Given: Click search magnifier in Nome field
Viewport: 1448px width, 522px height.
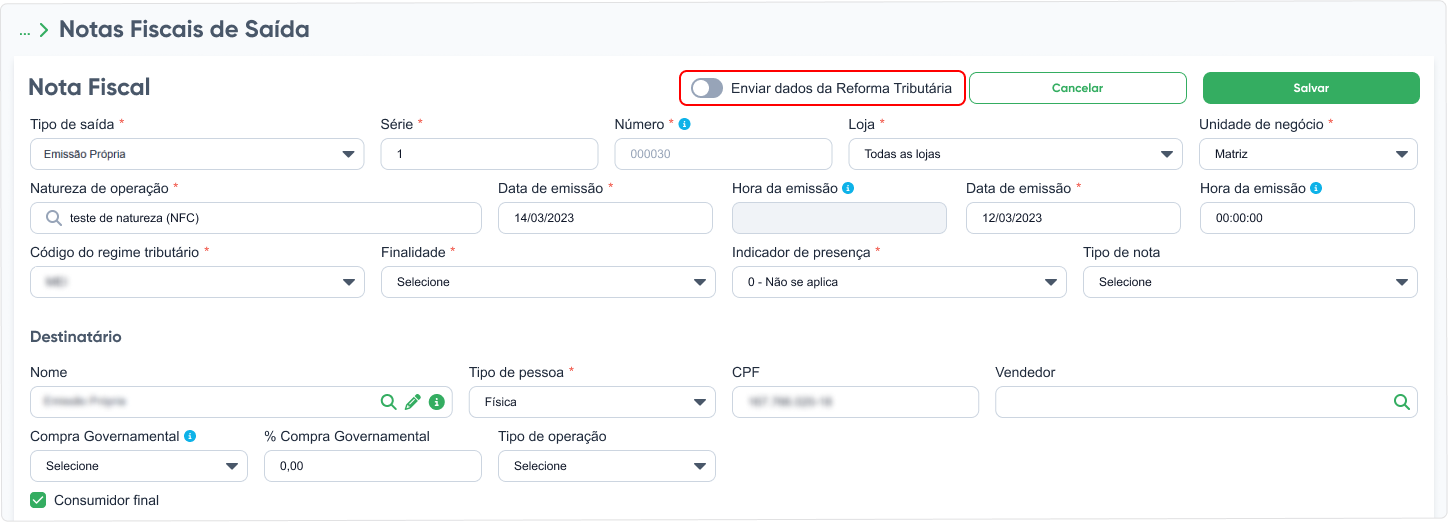Looking at the screenshot, I should pos(388,402).
